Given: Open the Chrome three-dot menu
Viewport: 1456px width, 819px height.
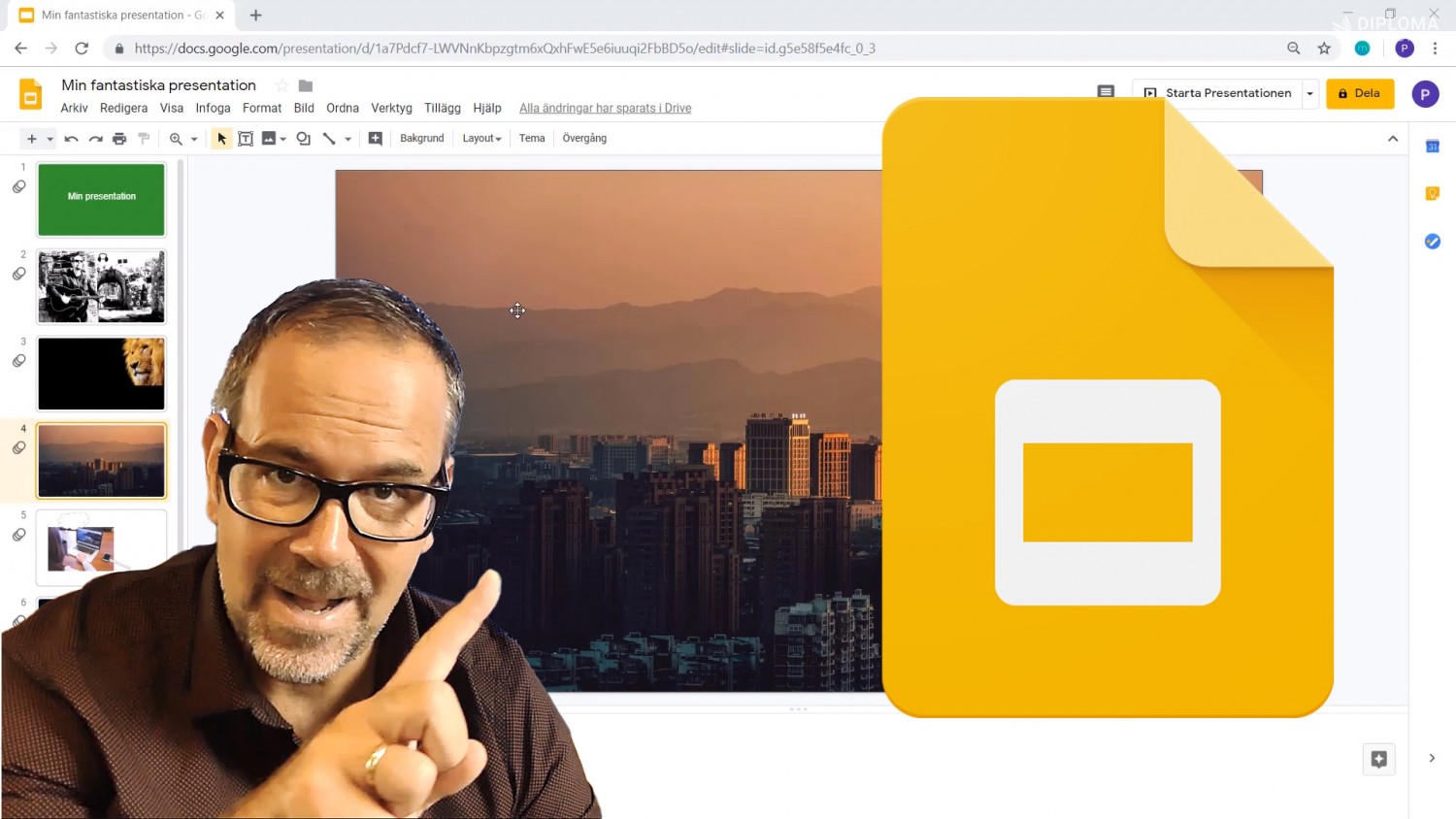Looking at the screenshot, I should (x=1436, y=49).
